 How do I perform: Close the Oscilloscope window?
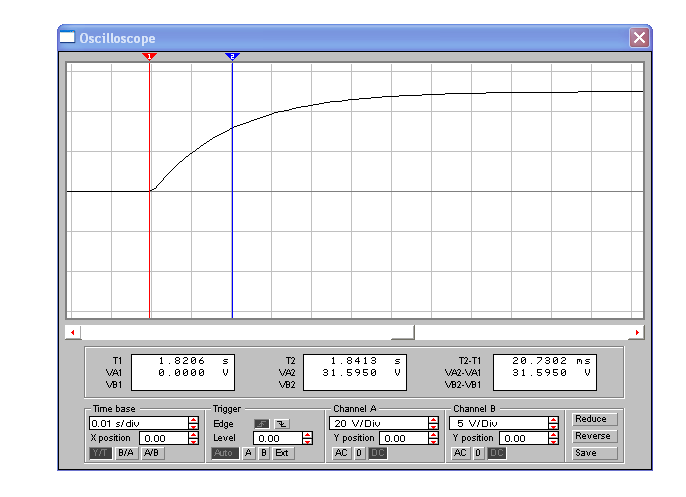[x=639, y=38]
